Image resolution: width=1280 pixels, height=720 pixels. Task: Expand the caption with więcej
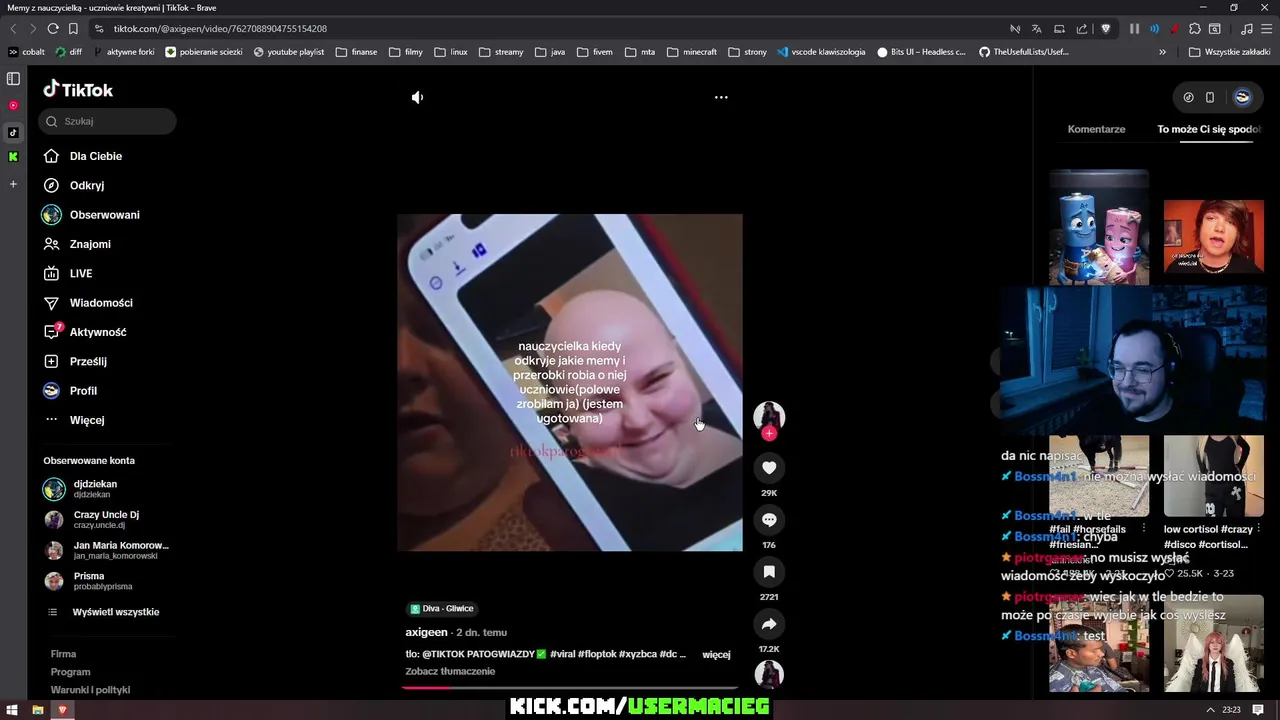[716, 654]
